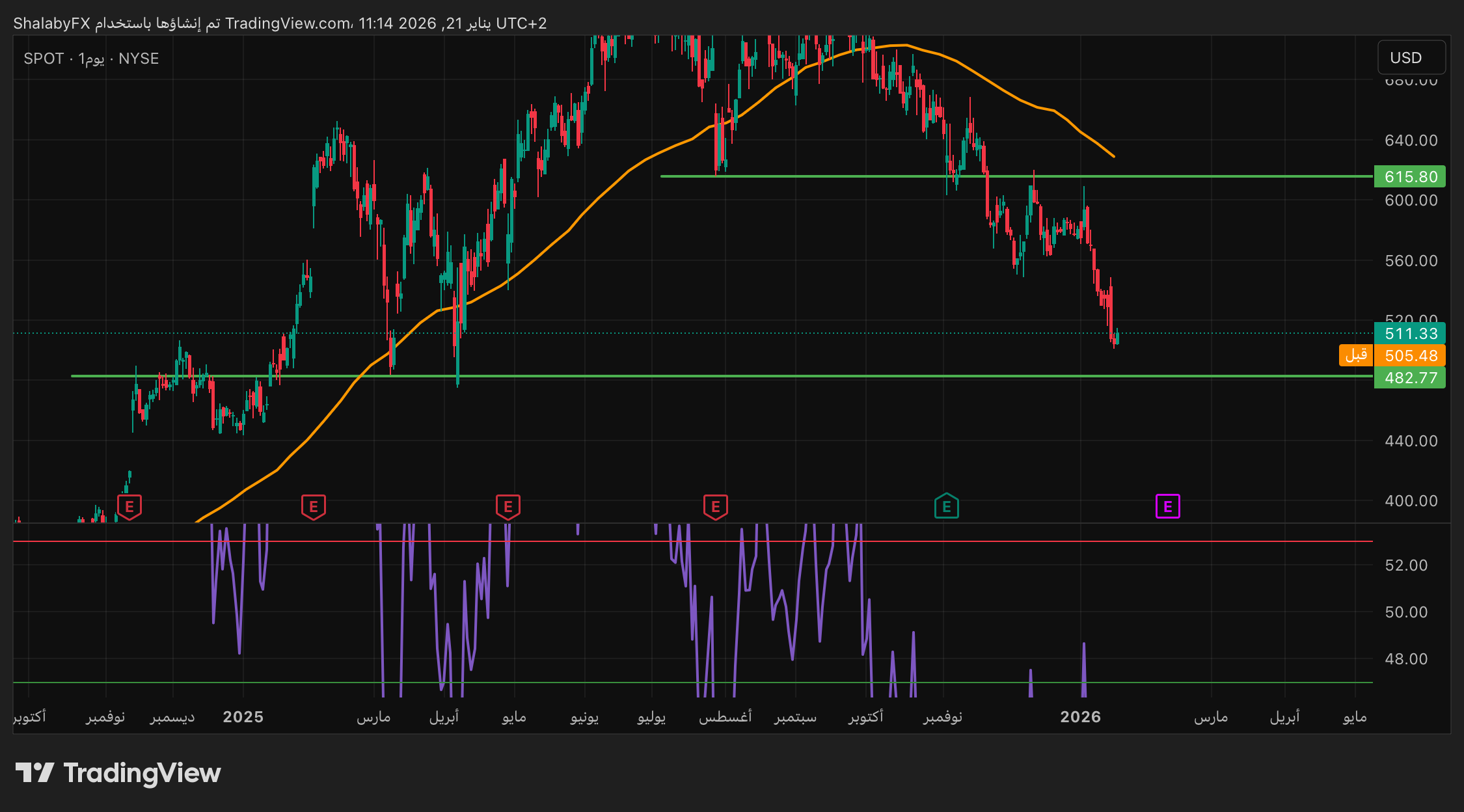The height and width of the screenshot is (812, 1464).
Task: Click the orange قبل pre-market tag
Action: [1356, 355]
